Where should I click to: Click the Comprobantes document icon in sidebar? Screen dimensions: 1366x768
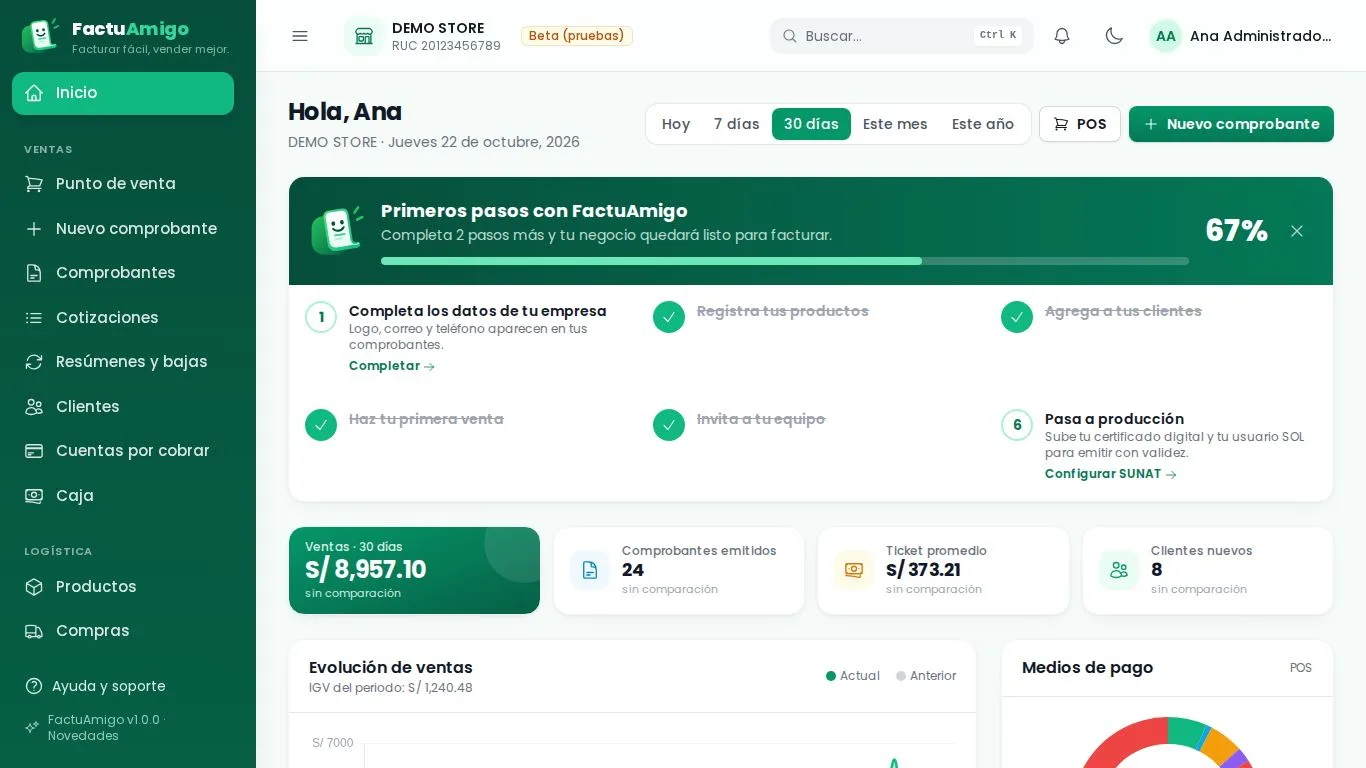(34, 273)
